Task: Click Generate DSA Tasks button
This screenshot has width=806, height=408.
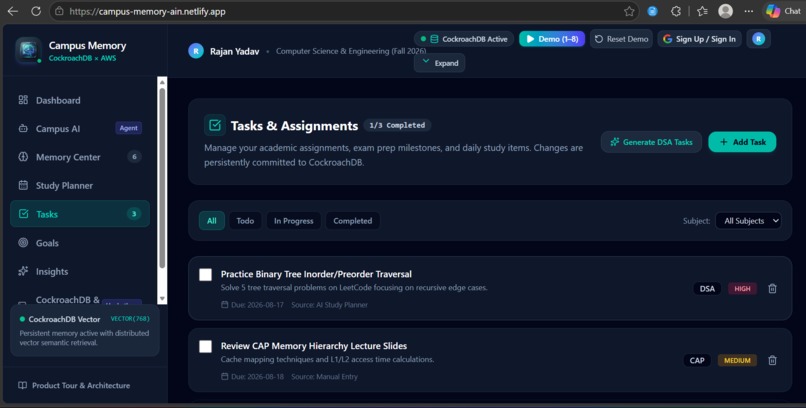Action: [651, 142]
